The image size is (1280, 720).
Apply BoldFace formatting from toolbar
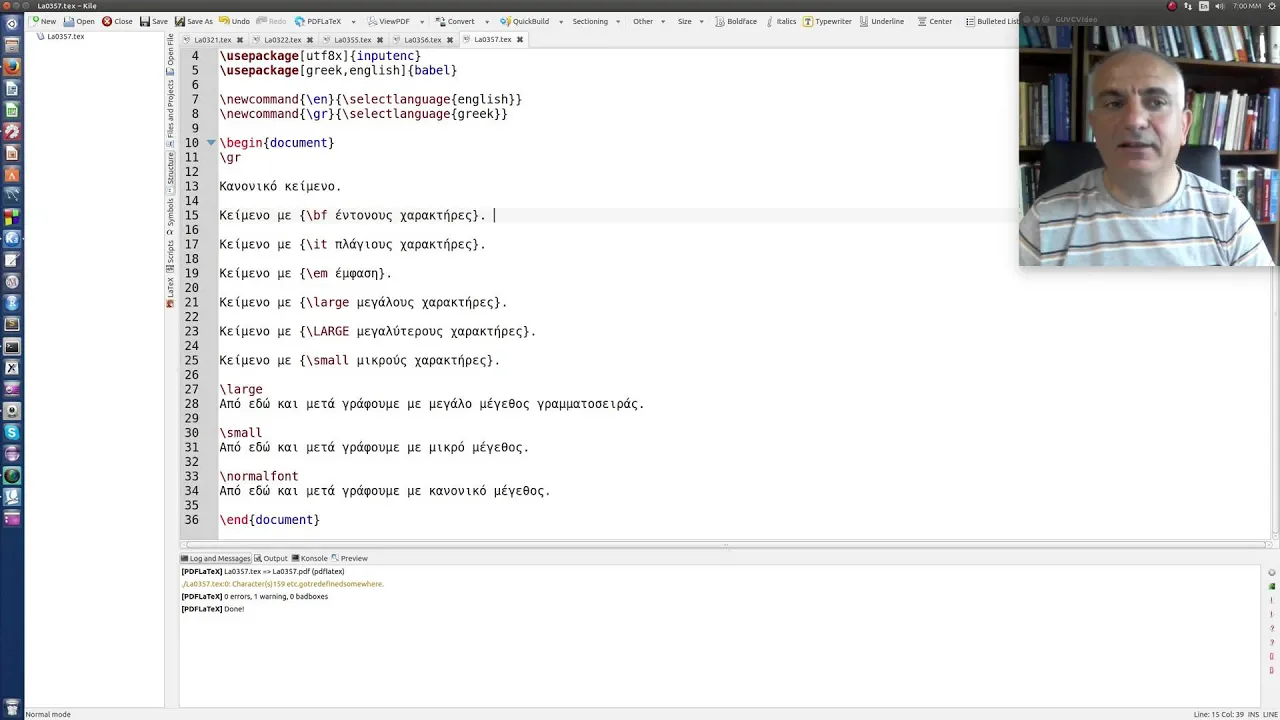[736, 21]
